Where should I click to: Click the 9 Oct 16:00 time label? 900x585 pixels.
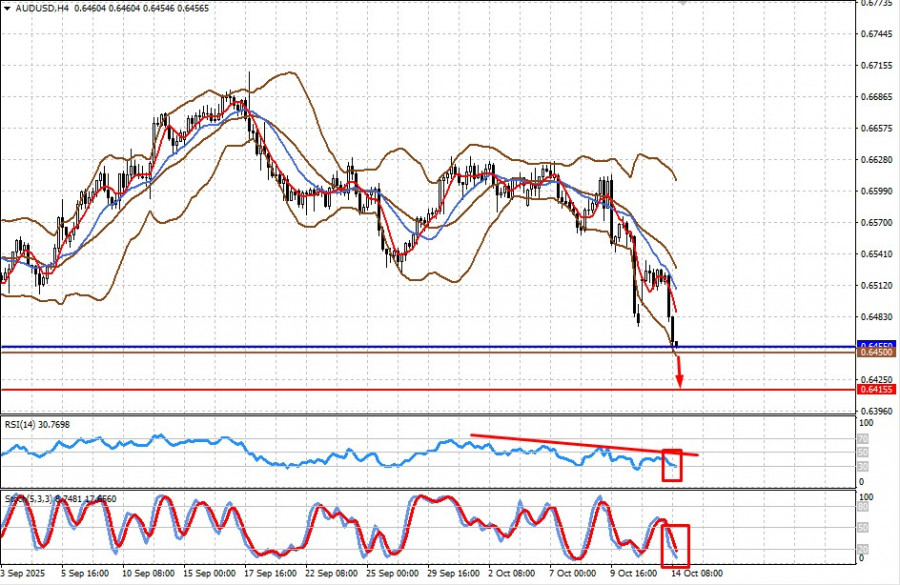click(634, 573)
